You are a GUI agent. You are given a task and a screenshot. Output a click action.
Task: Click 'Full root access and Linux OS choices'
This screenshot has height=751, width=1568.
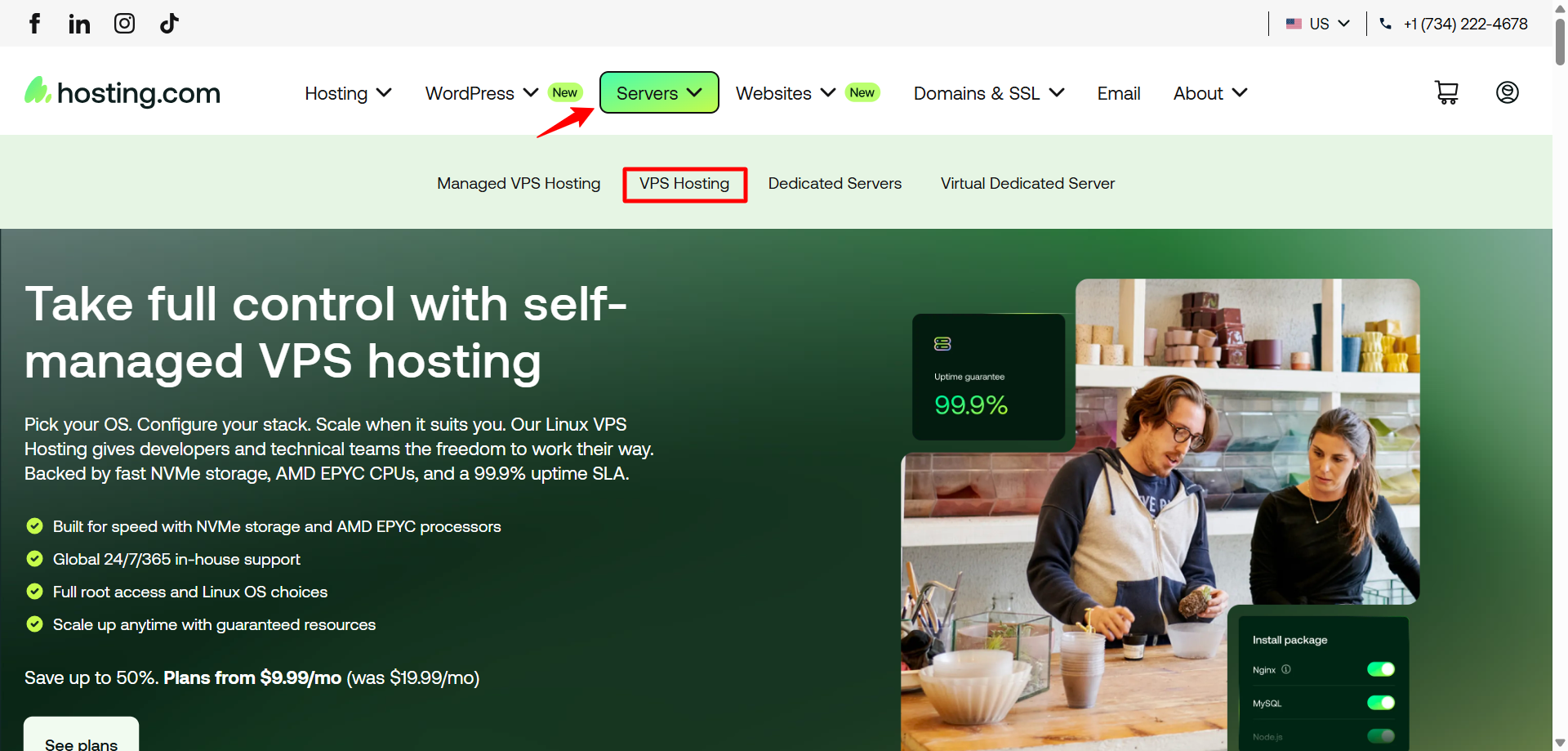(x=190, y=592)
